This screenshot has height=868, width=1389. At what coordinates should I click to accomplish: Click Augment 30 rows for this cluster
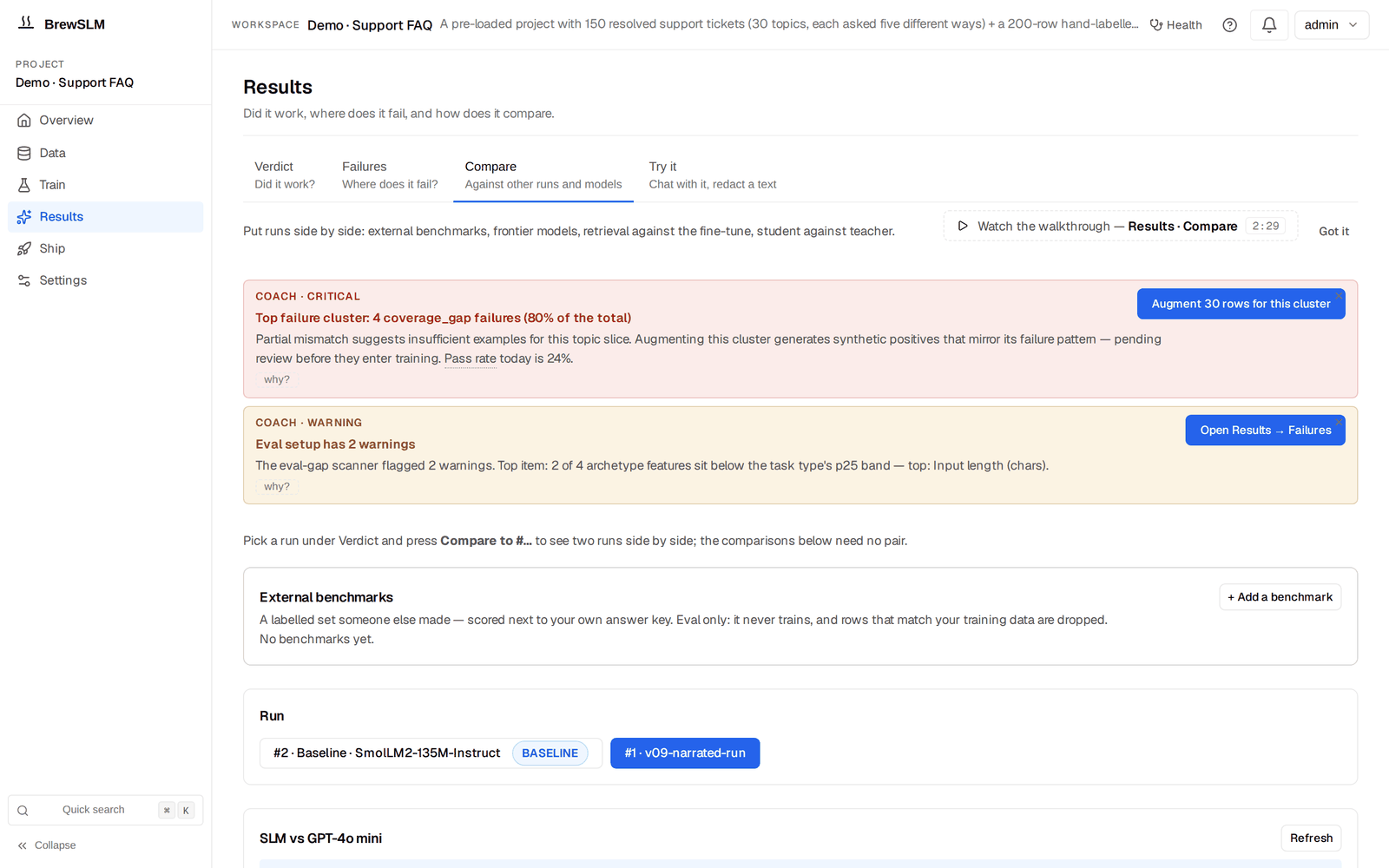click(1241, 304)
